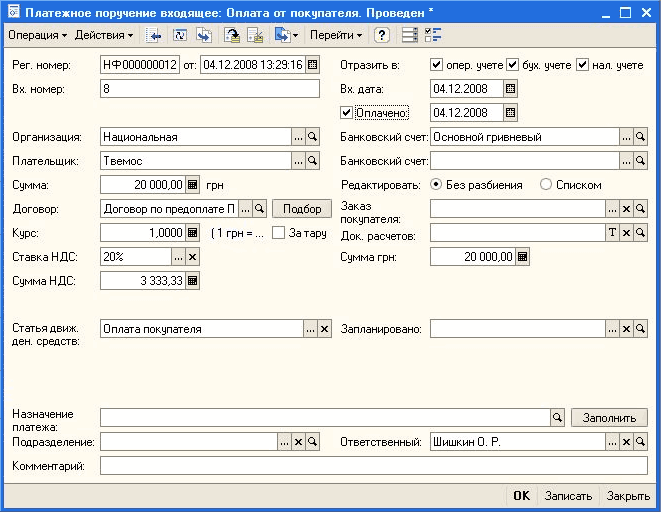The height and width of the screenshot is (512, 661).
Task: Open selection list for Плательщик field
Action: pyautogui.click(x=297, y=160)
